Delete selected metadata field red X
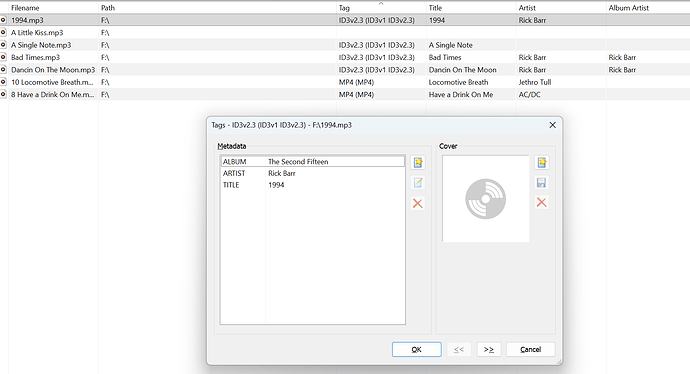 tap(418, 203)
